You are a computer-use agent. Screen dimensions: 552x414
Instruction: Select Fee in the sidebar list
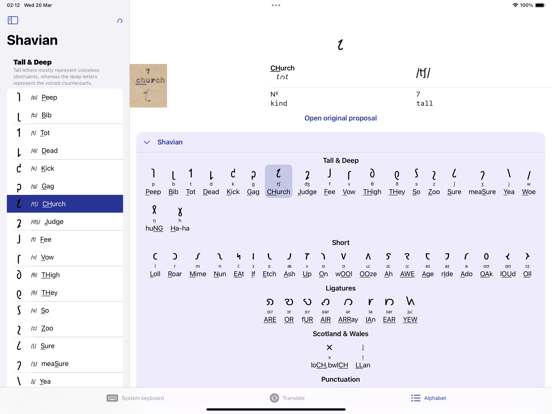(65, 239)
